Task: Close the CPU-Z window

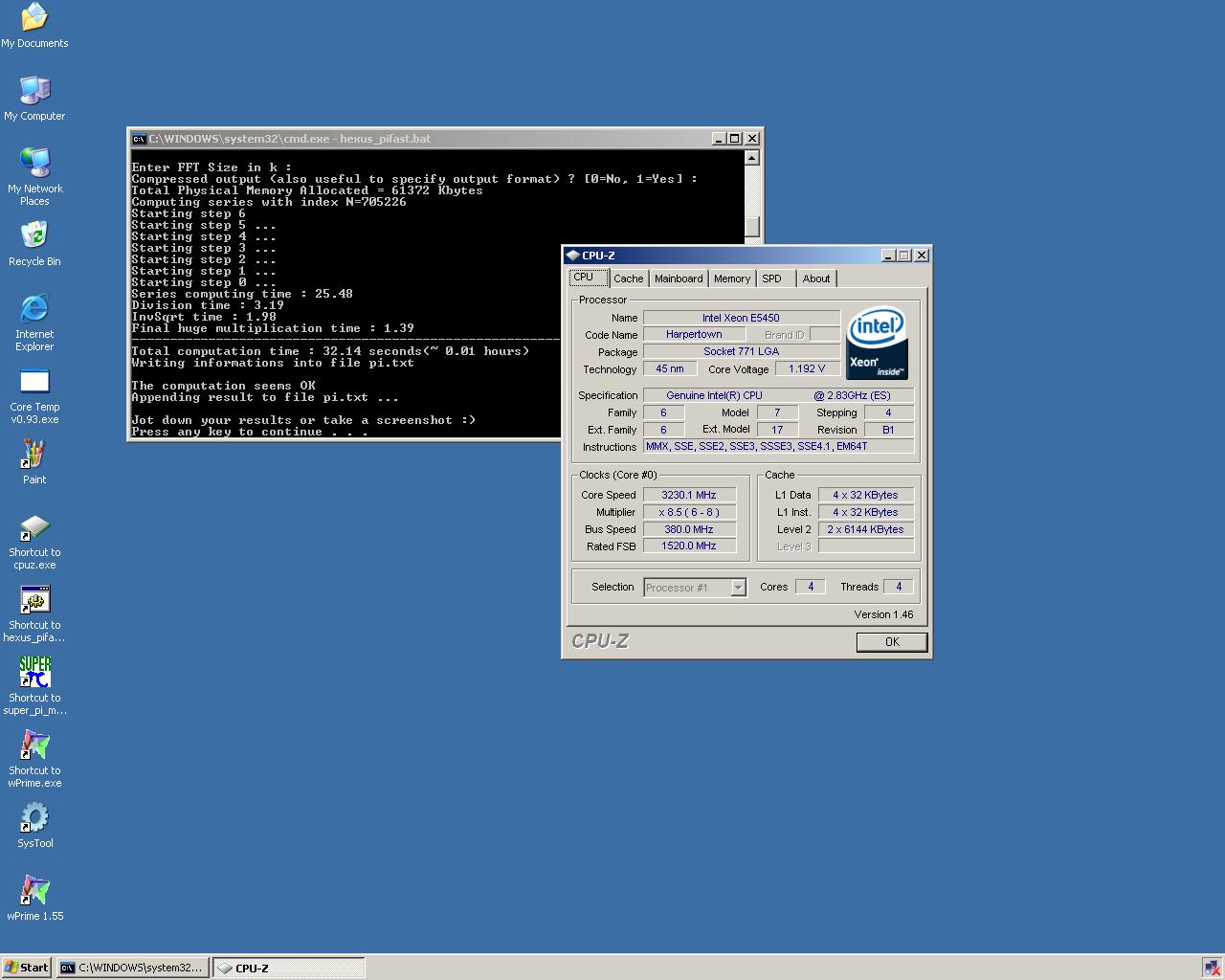Action: point(921,256)
